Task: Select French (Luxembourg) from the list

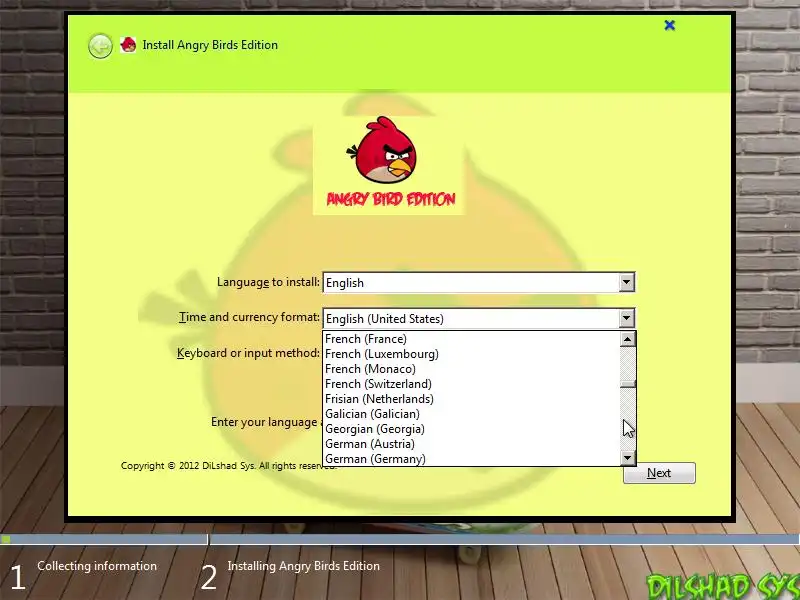Action: (471, 354)
